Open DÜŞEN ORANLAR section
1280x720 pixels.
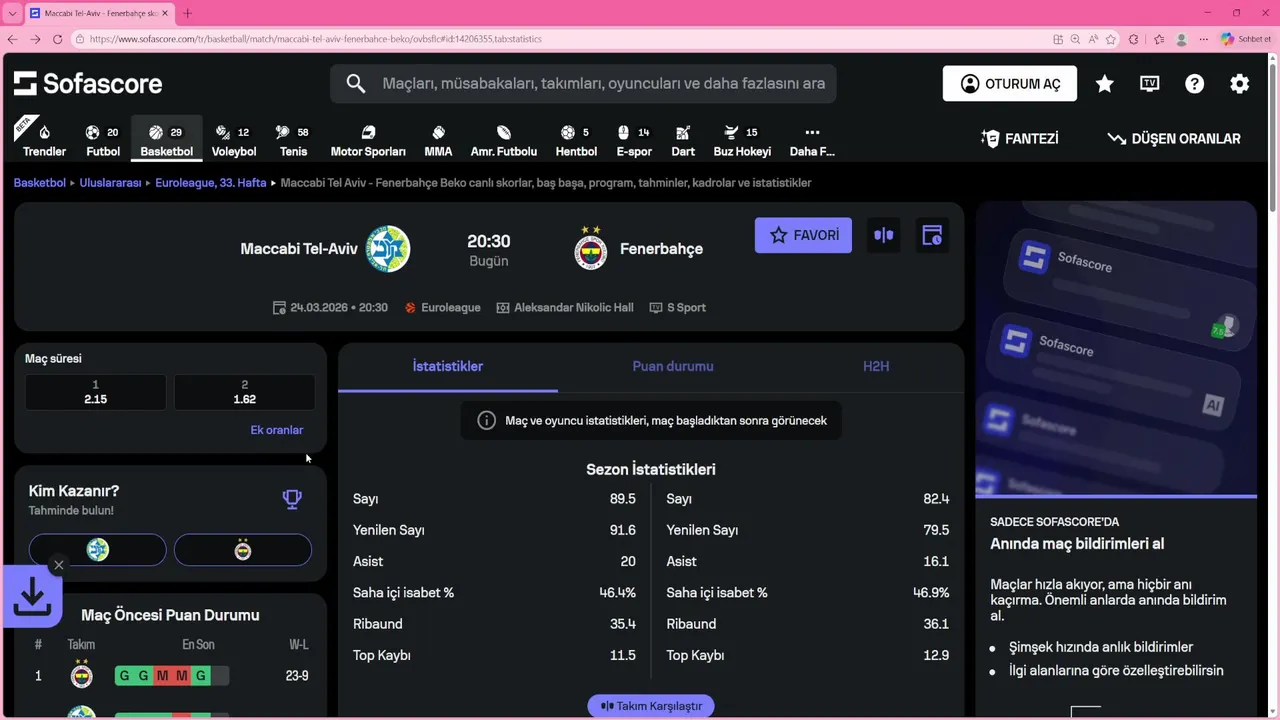click(1174, 139)
